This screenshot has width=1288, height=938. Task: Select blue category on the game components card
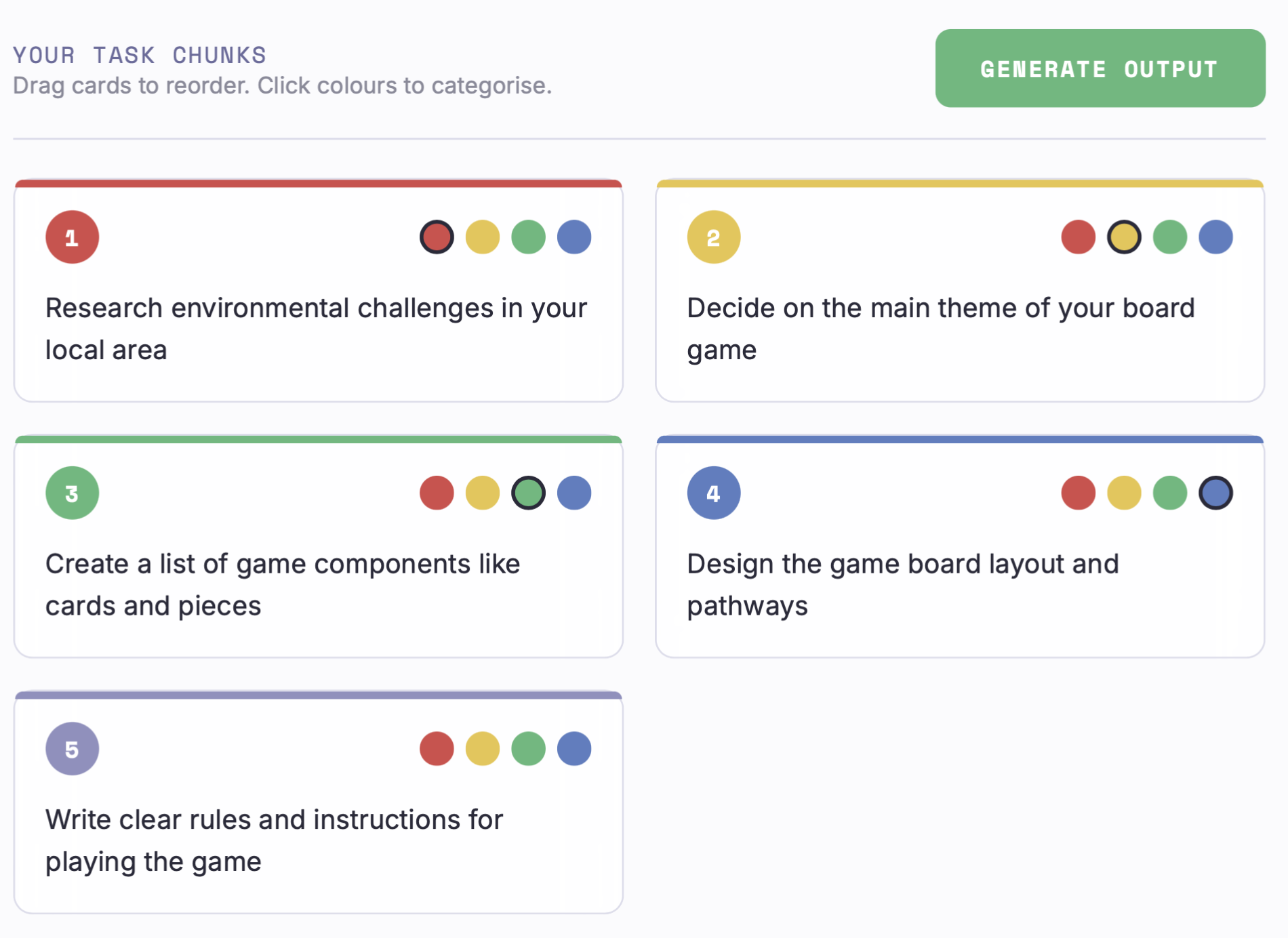click(x=573, y=493)
